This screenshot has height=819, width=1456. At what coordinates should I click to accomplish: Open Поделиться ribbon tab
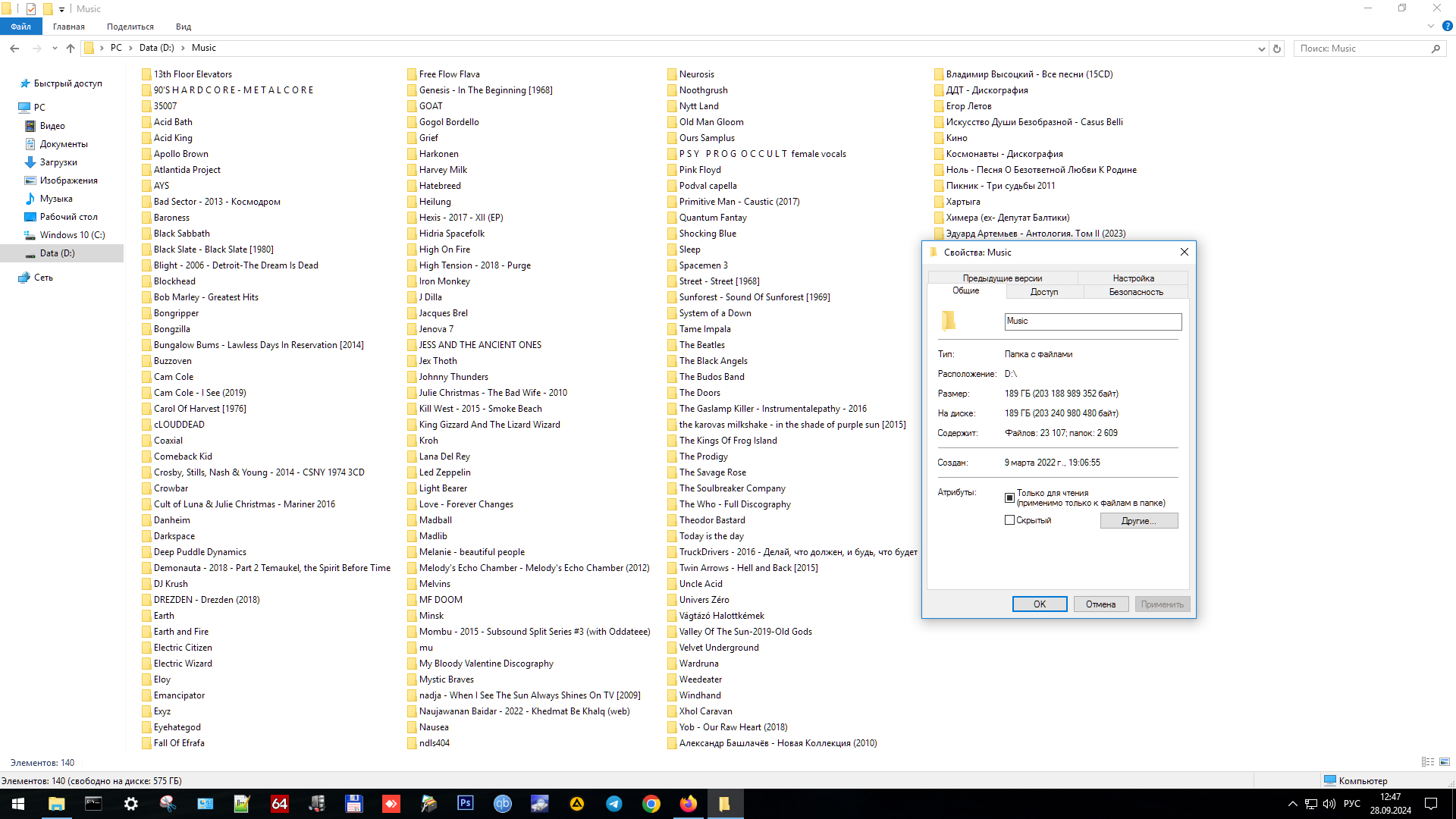130,27
